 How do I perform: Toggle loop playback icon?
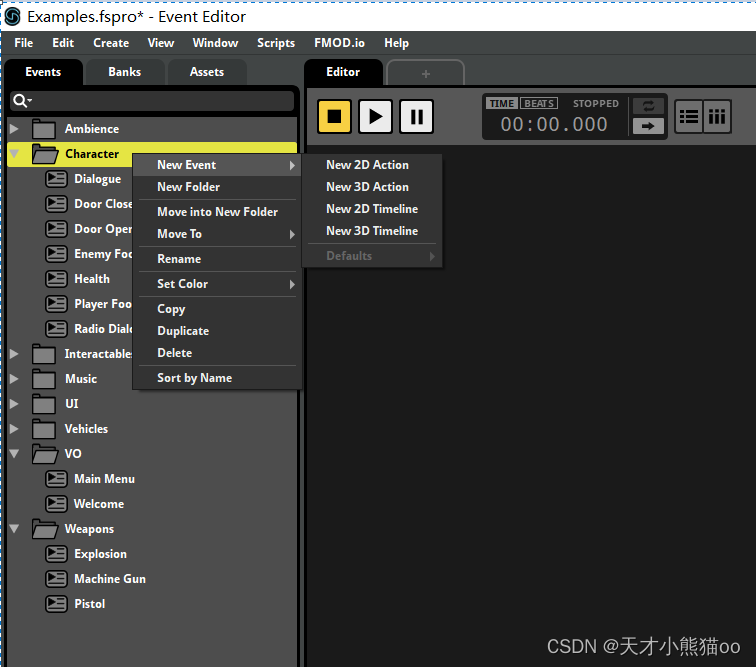click(648, 106)
